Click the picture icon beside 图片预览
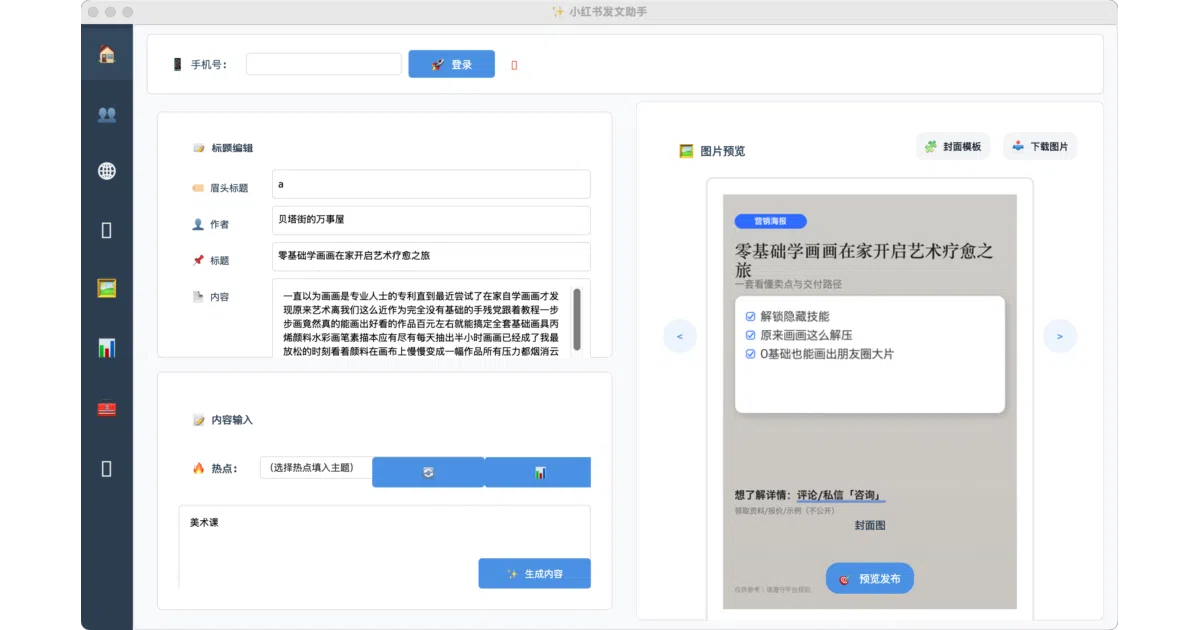This screenshot has width=1200, height=630. [x=686, y=151]
